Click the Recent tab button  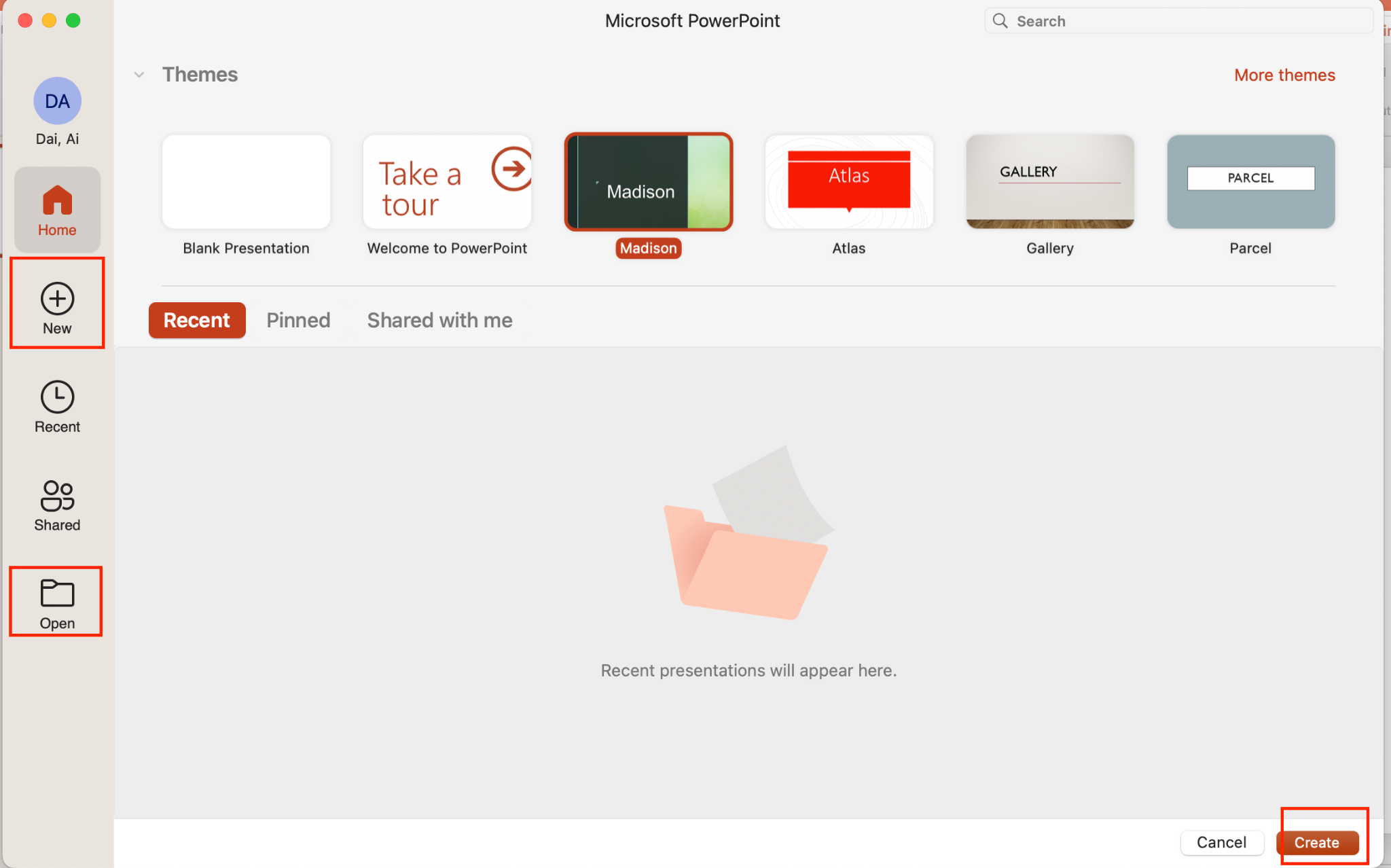click(x=198, y=320)
